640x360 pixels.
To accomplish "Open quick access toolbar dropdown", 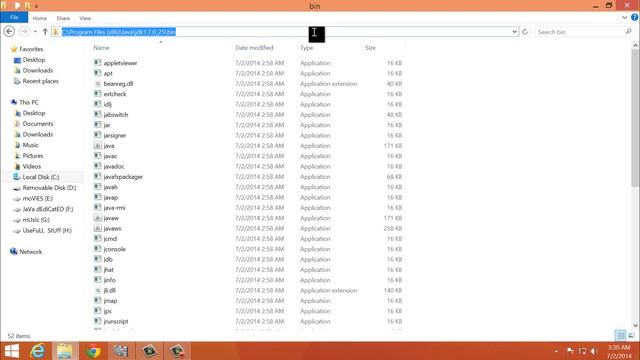I will (x=36, y=6).
